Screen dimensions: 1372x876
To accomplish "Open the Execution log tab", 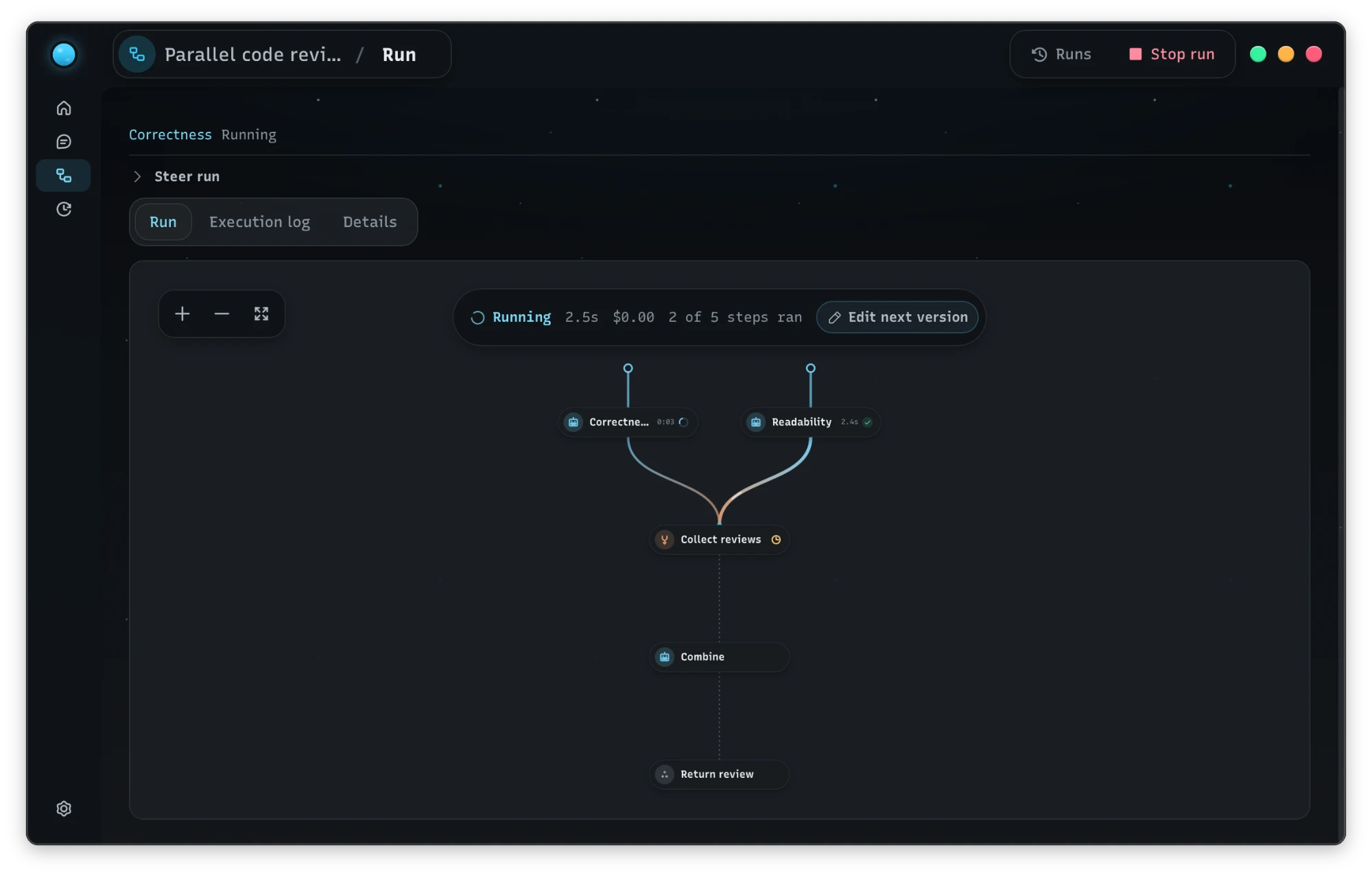I will click(x=259, y=222).
